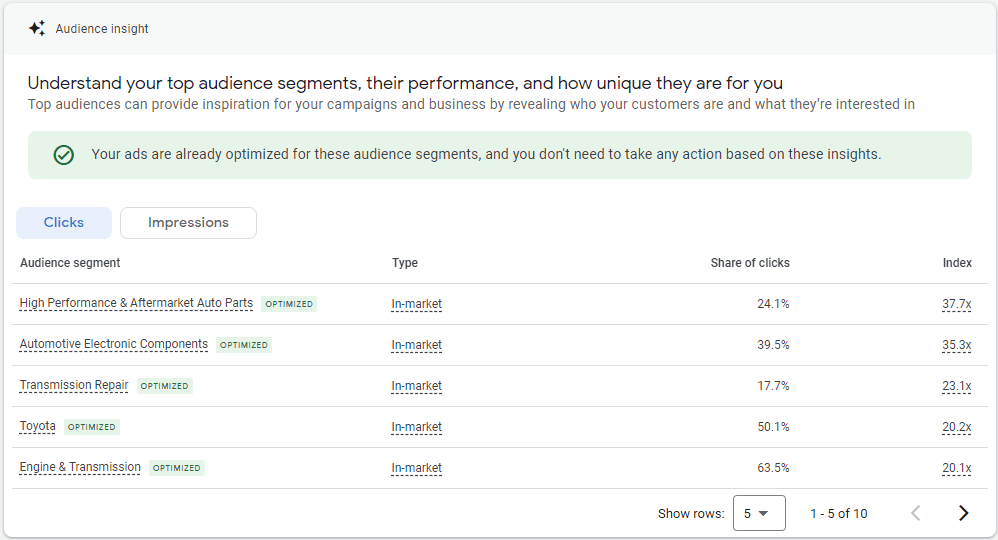
Task: Click the green checkmark optimization icon
Action: pyautogui.click(x=64, y=155)
